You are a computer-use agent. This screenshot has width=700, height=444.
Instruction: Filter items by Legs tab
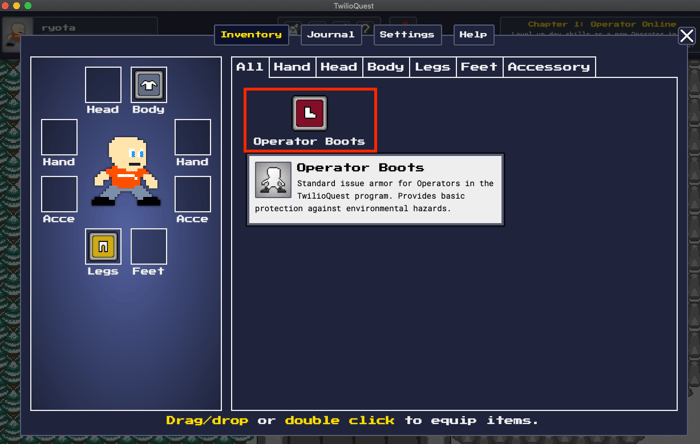click(433, 67)
